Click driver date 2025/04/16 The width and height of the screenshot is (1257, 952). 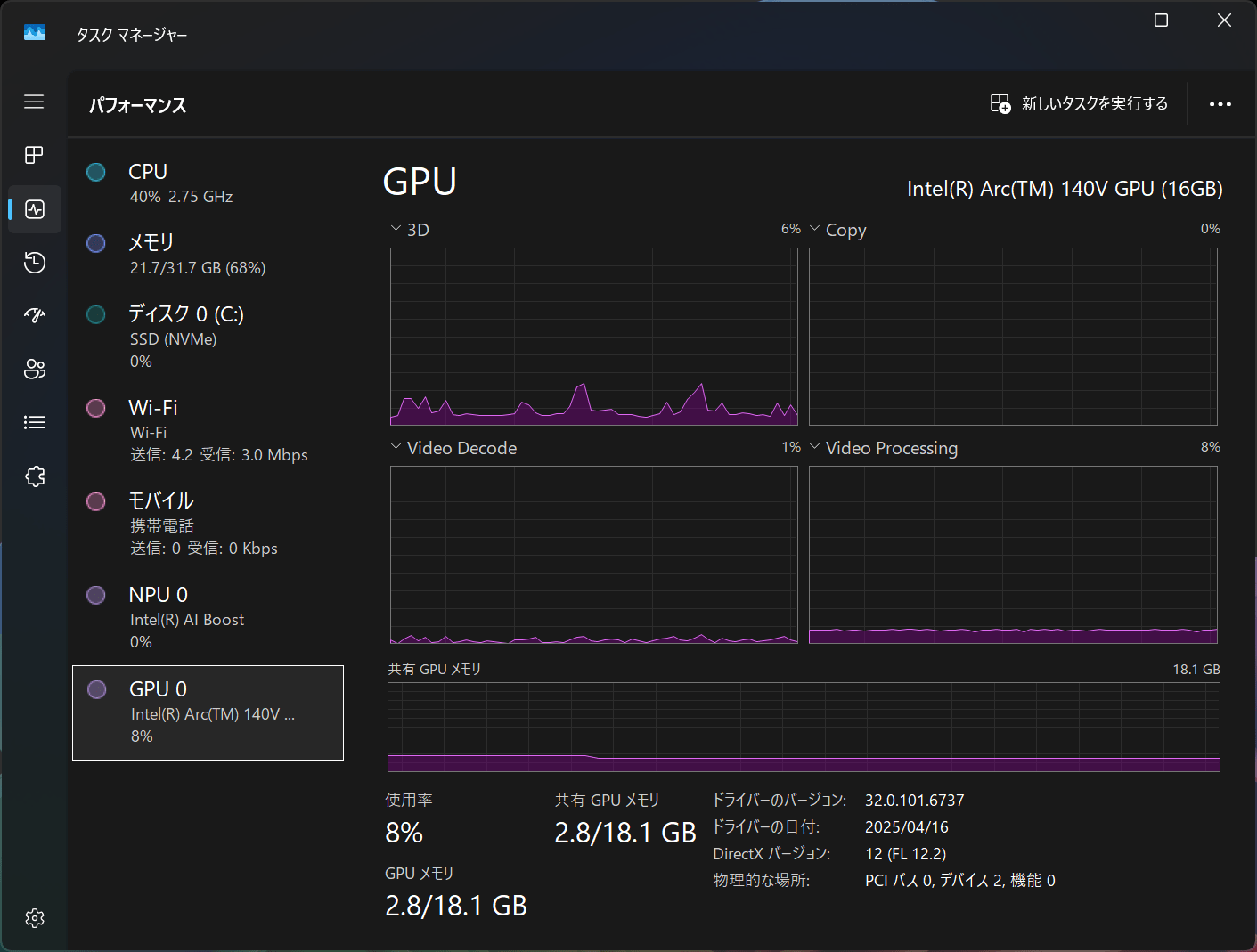tap(907, 827)
